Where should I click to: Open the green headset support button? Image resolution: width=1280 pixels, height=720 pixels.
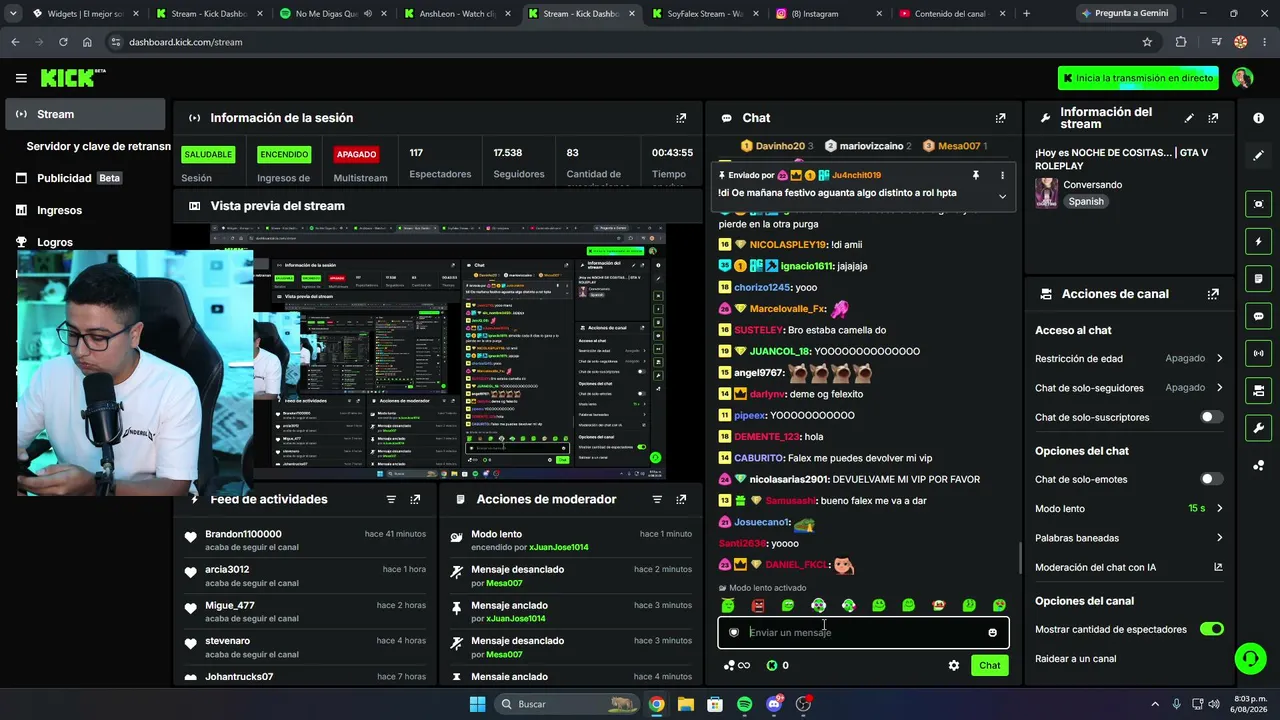click(1250, 658)
